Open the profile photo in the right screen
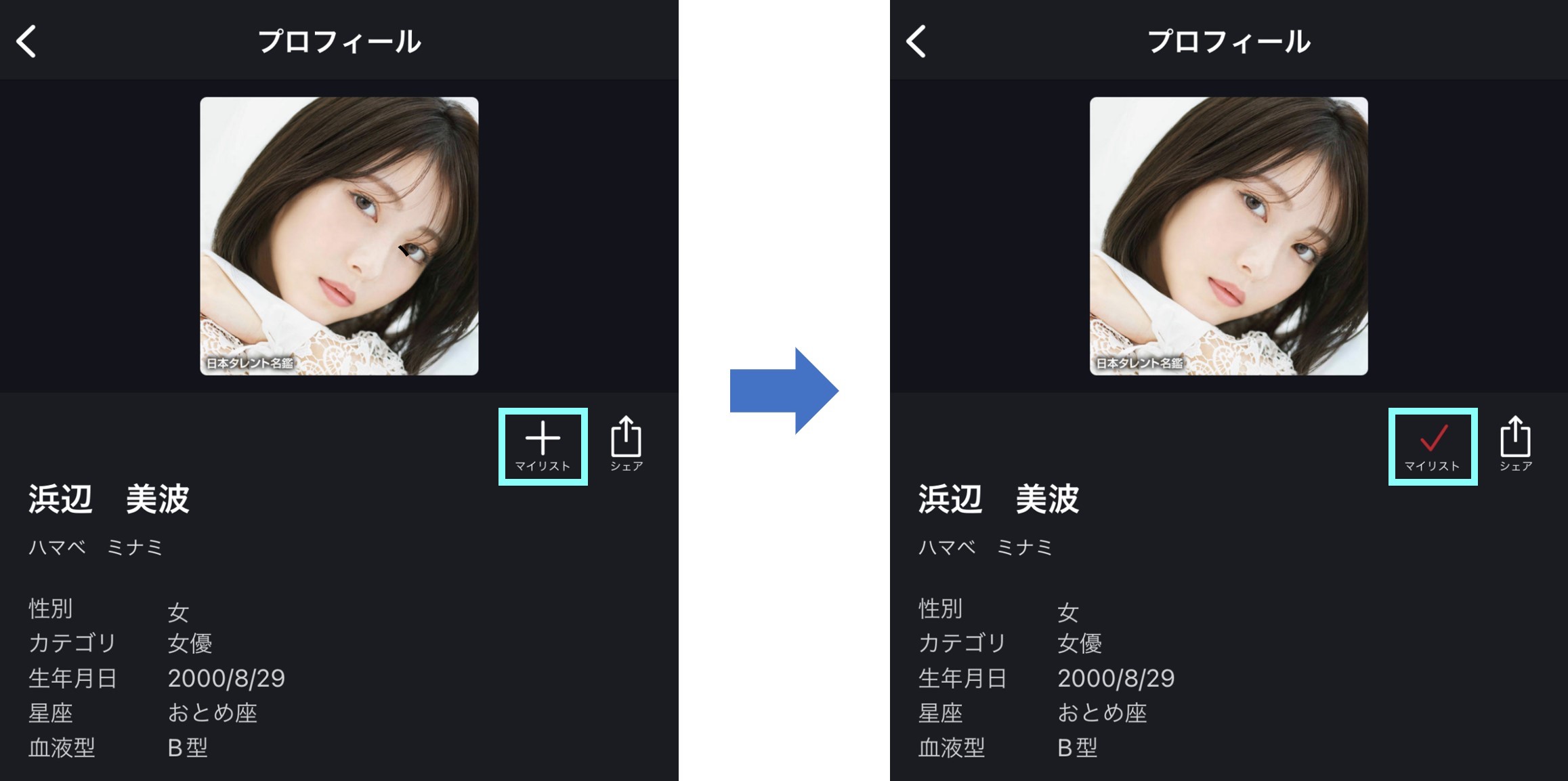The image size is (1568, 781). click(1229, 236)
